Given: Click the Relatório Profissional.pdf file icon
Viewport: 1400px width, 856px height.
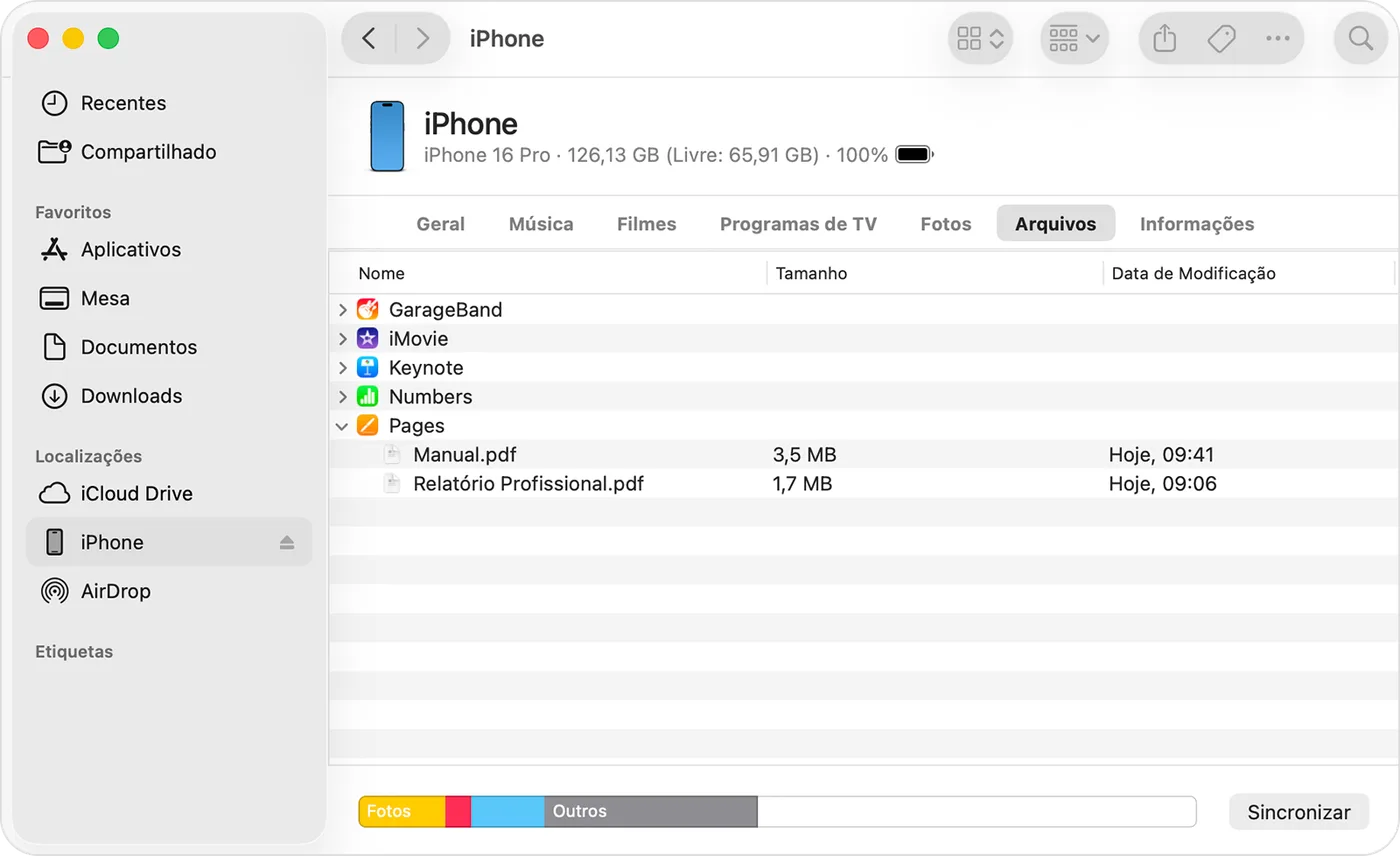Looking at the screenshot, I should [x=393, y=484].
